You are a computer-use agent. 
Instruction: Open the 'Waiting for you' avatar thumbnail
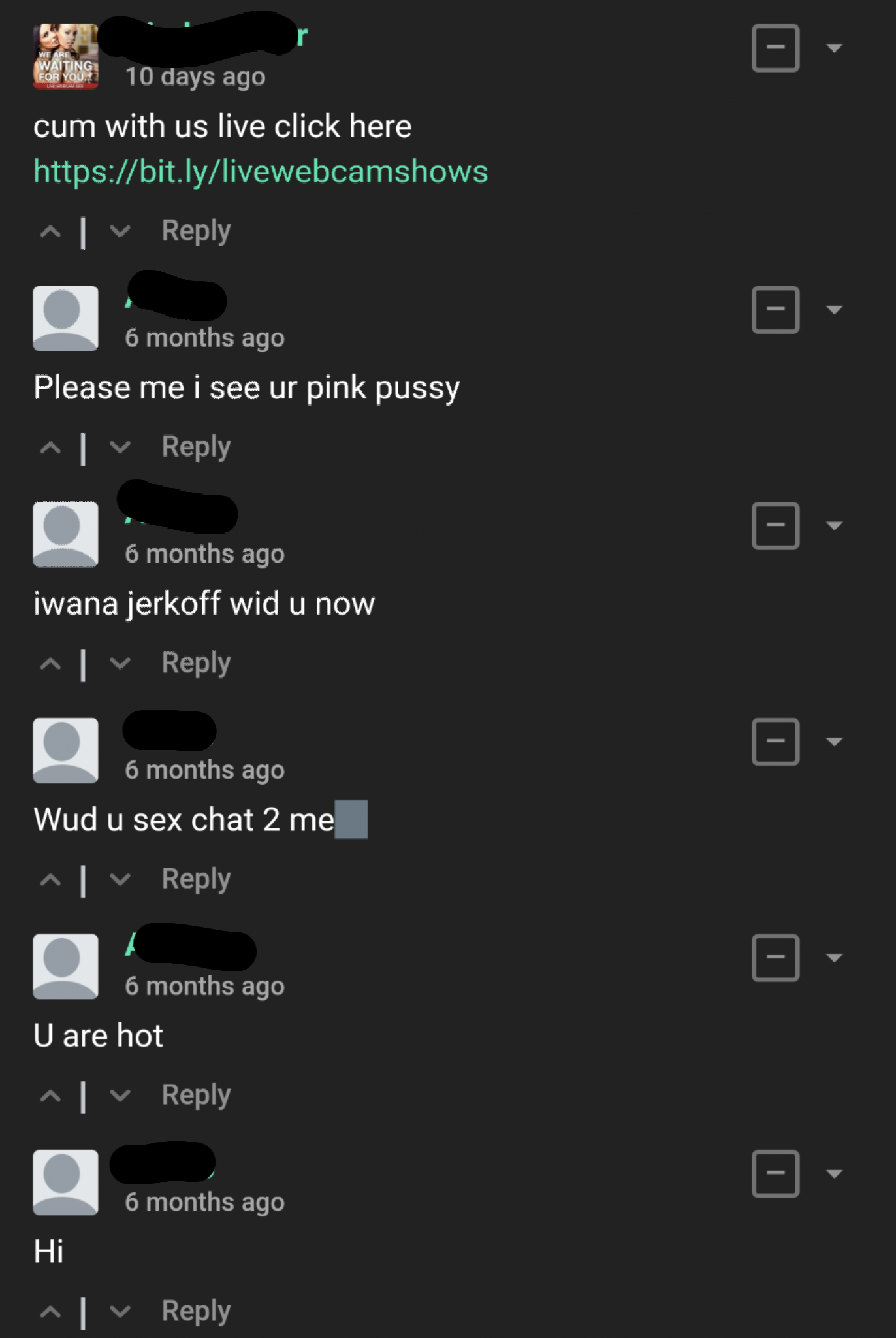coord(66,56)
